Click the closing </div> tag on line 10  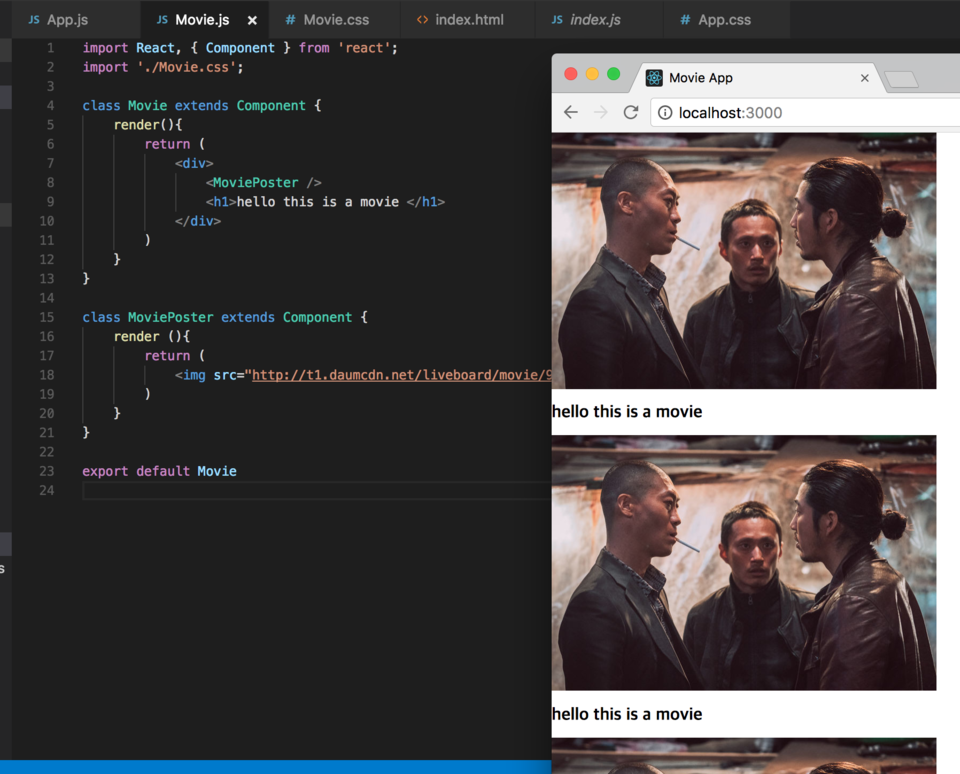pos(198,221)
